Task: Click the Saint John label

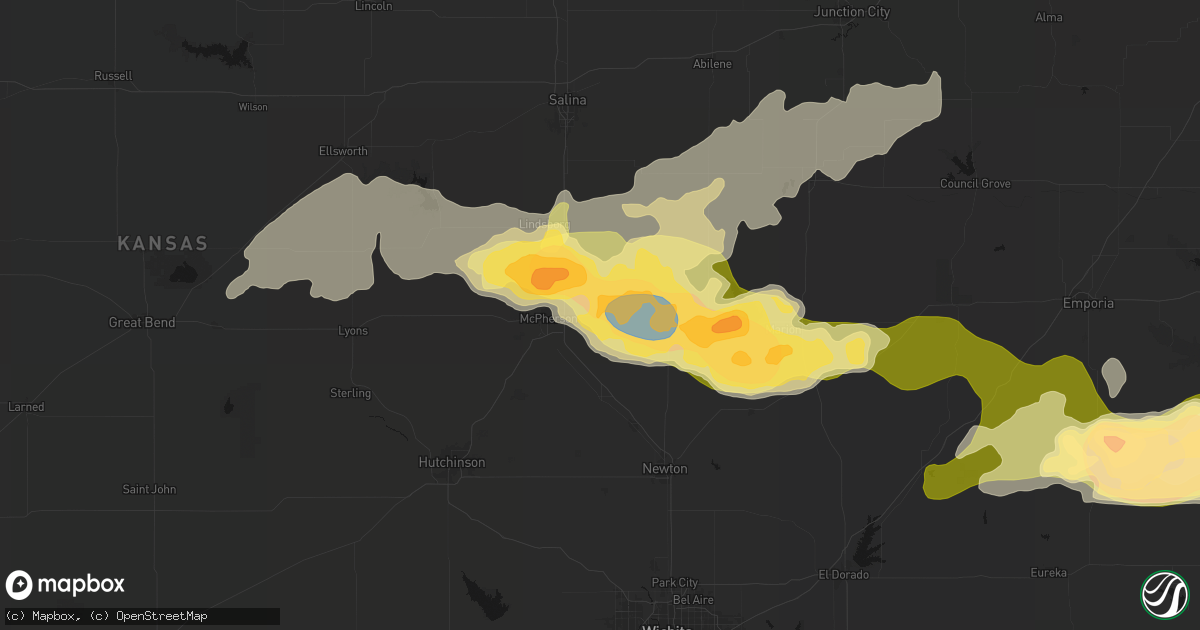Action: click(149, 489)
